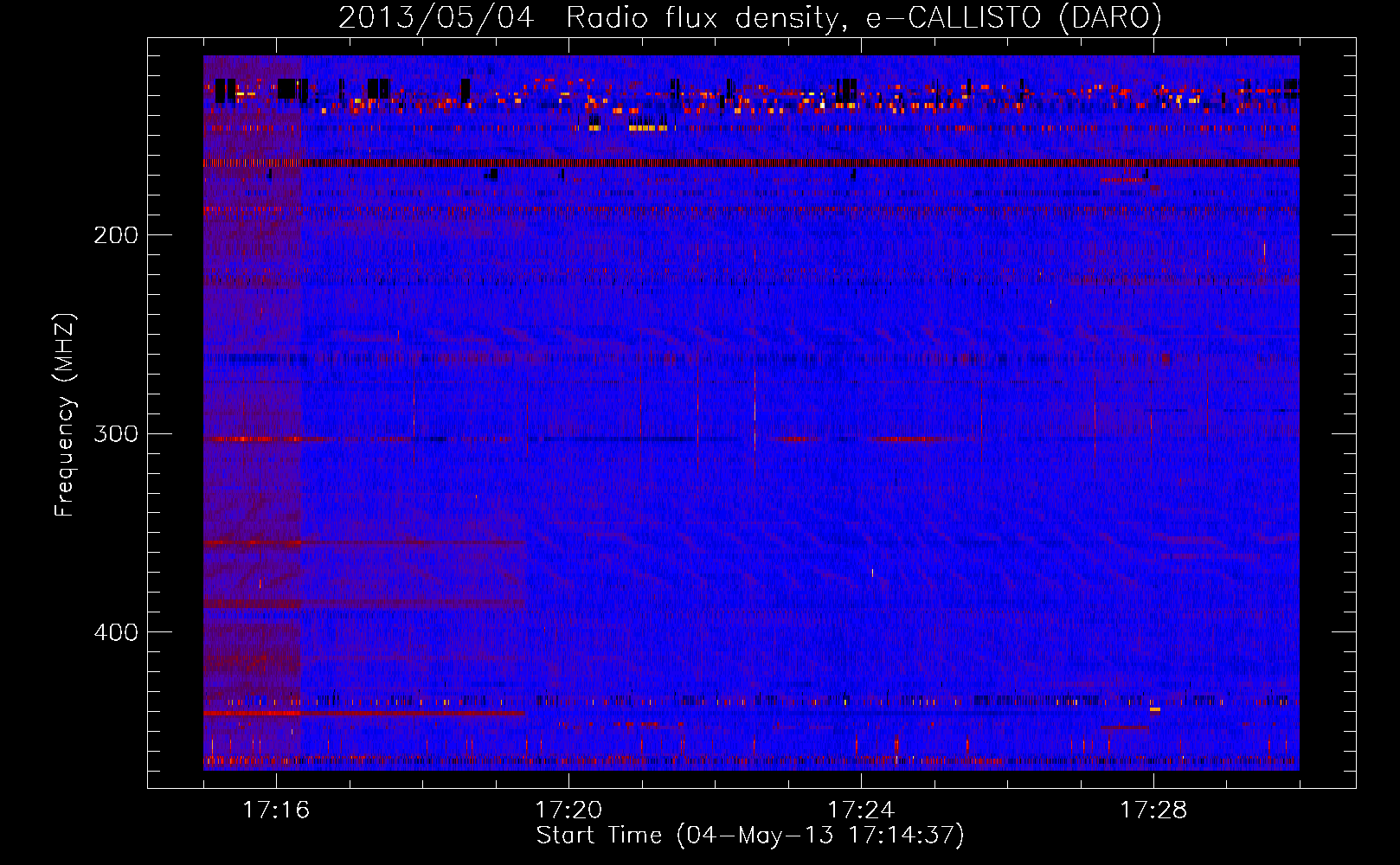Screen dimensions: 1400x865
Task: Click the 17:20 time tick label
Action: 568,811
